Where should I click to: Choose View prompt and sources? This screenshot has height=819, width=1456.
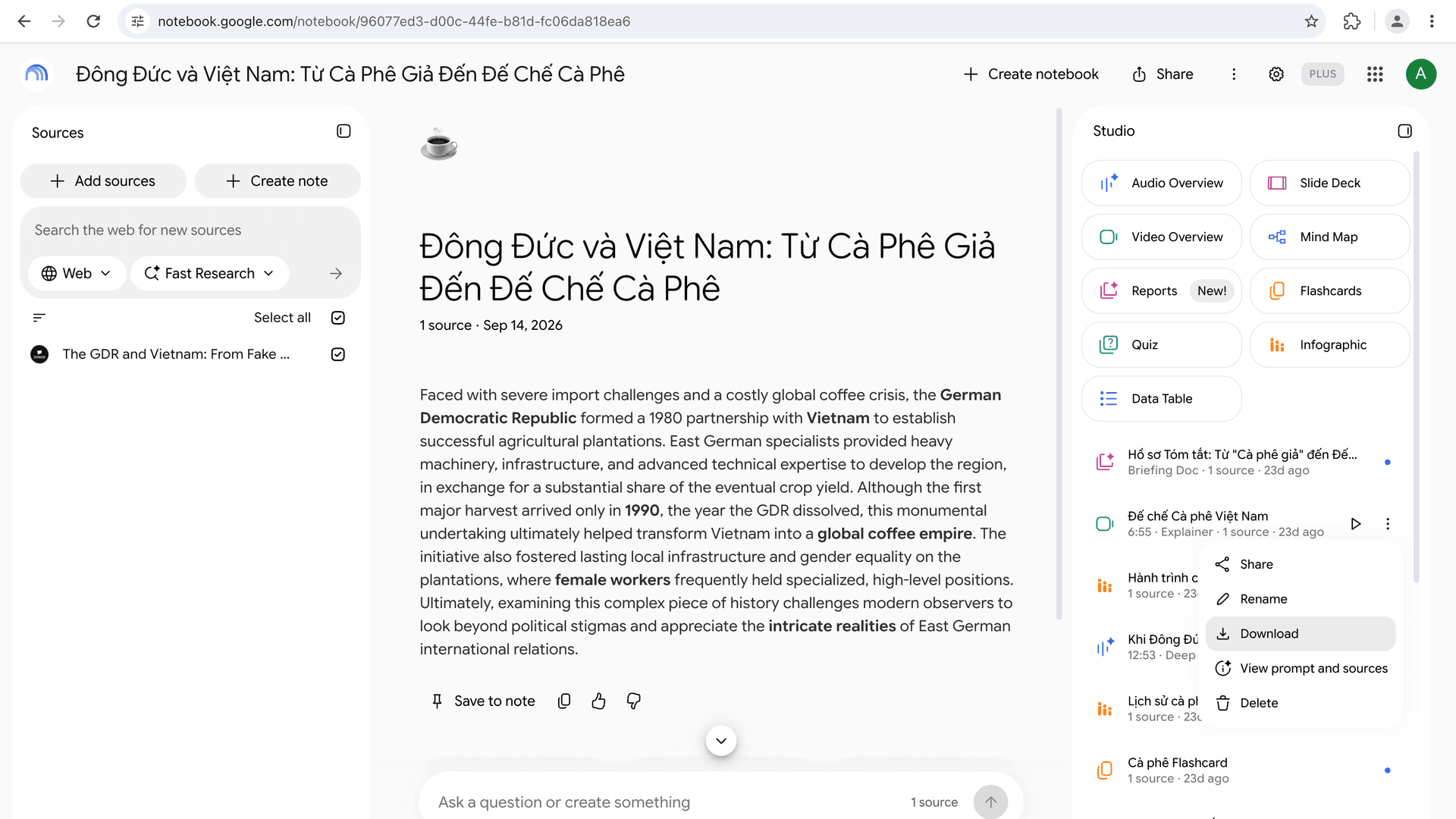(1301, 669)
